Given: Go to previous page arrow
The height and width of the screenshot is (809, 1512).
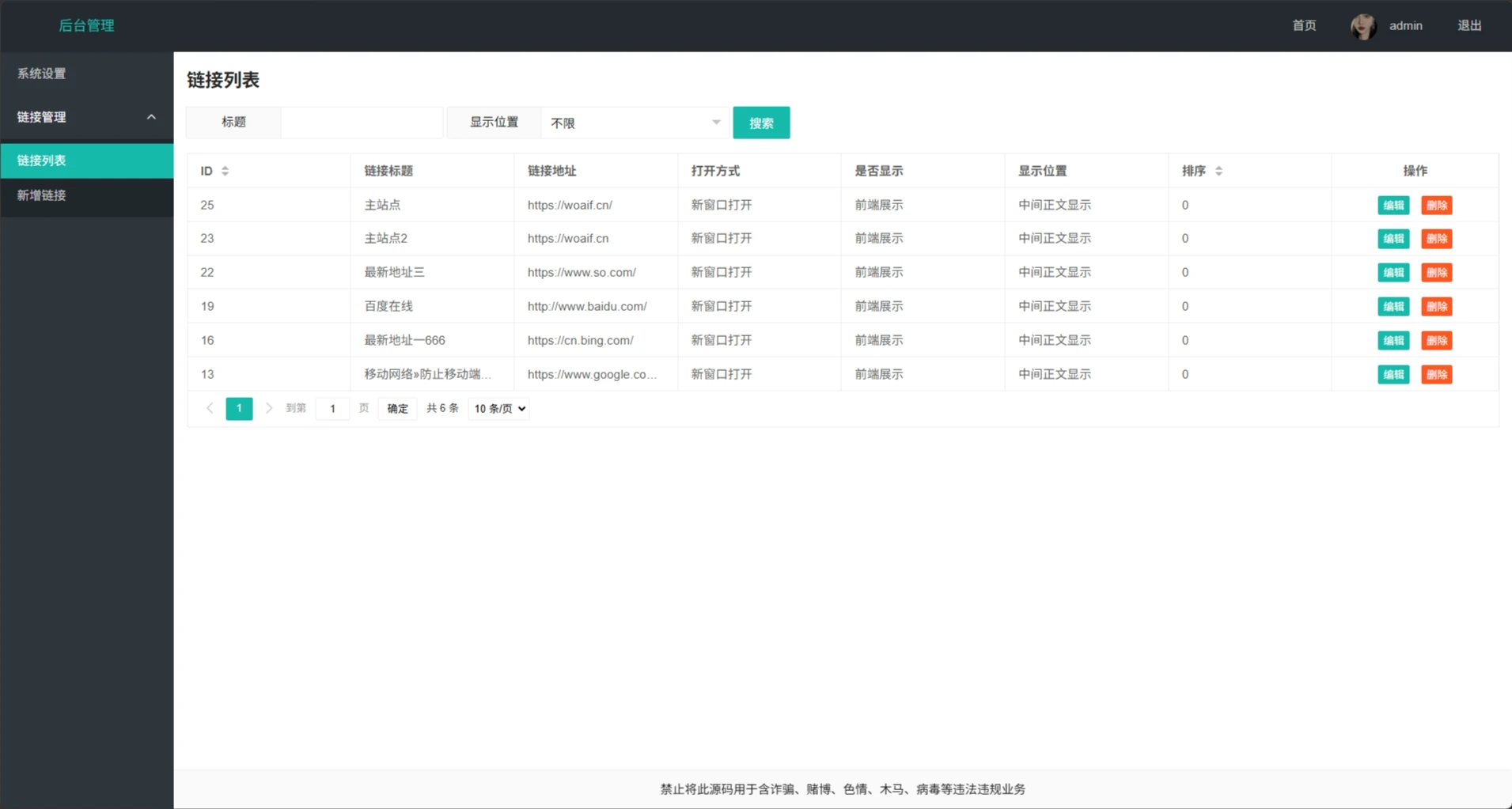Looking at the screenshot, I should [x=210, y=408].
